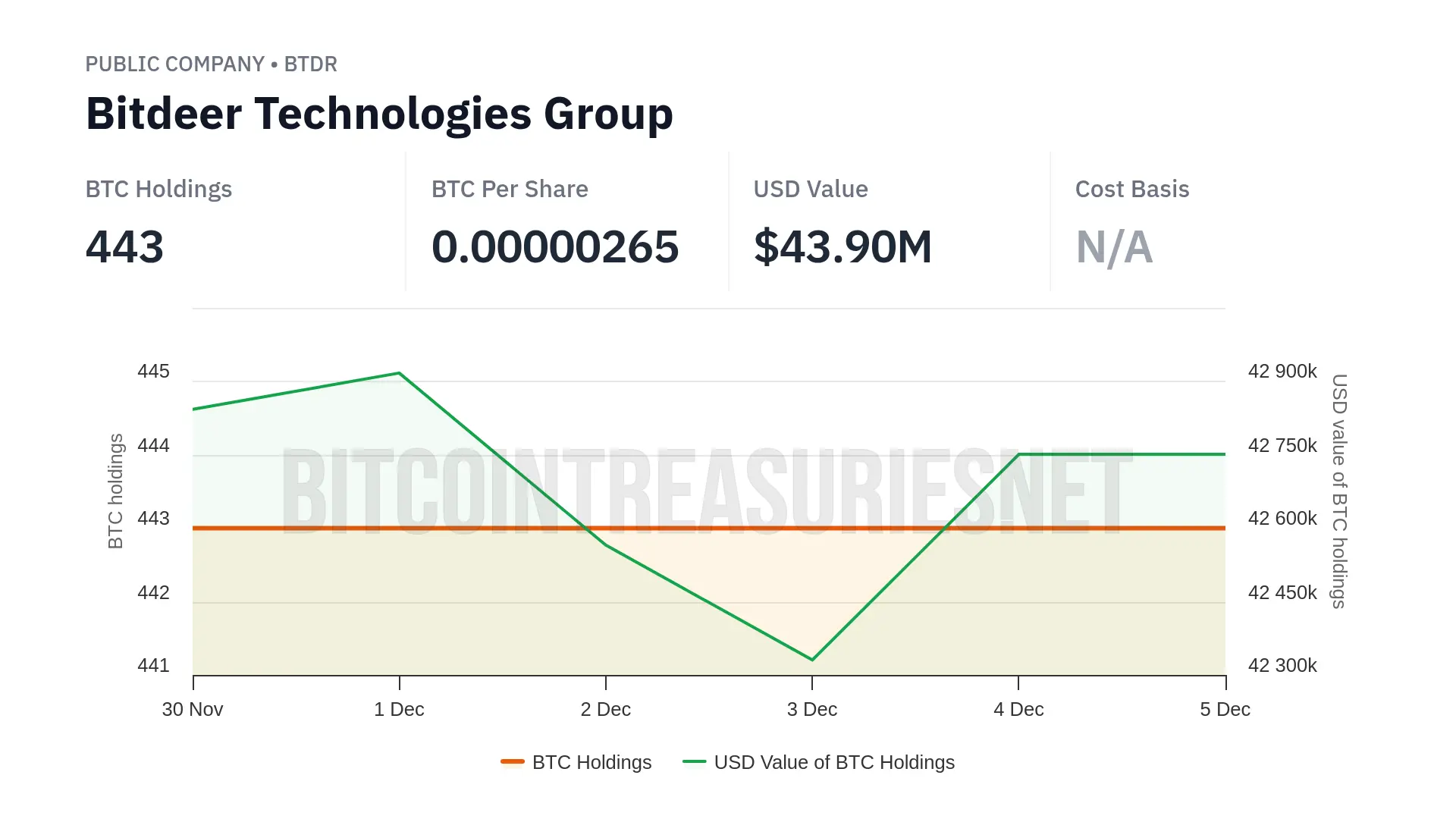This screenshot has width=1456, height=819.
Task: Click the orange BTC Holdings legend line swatch
Action: pyautogui.click(x=513, y=761)
